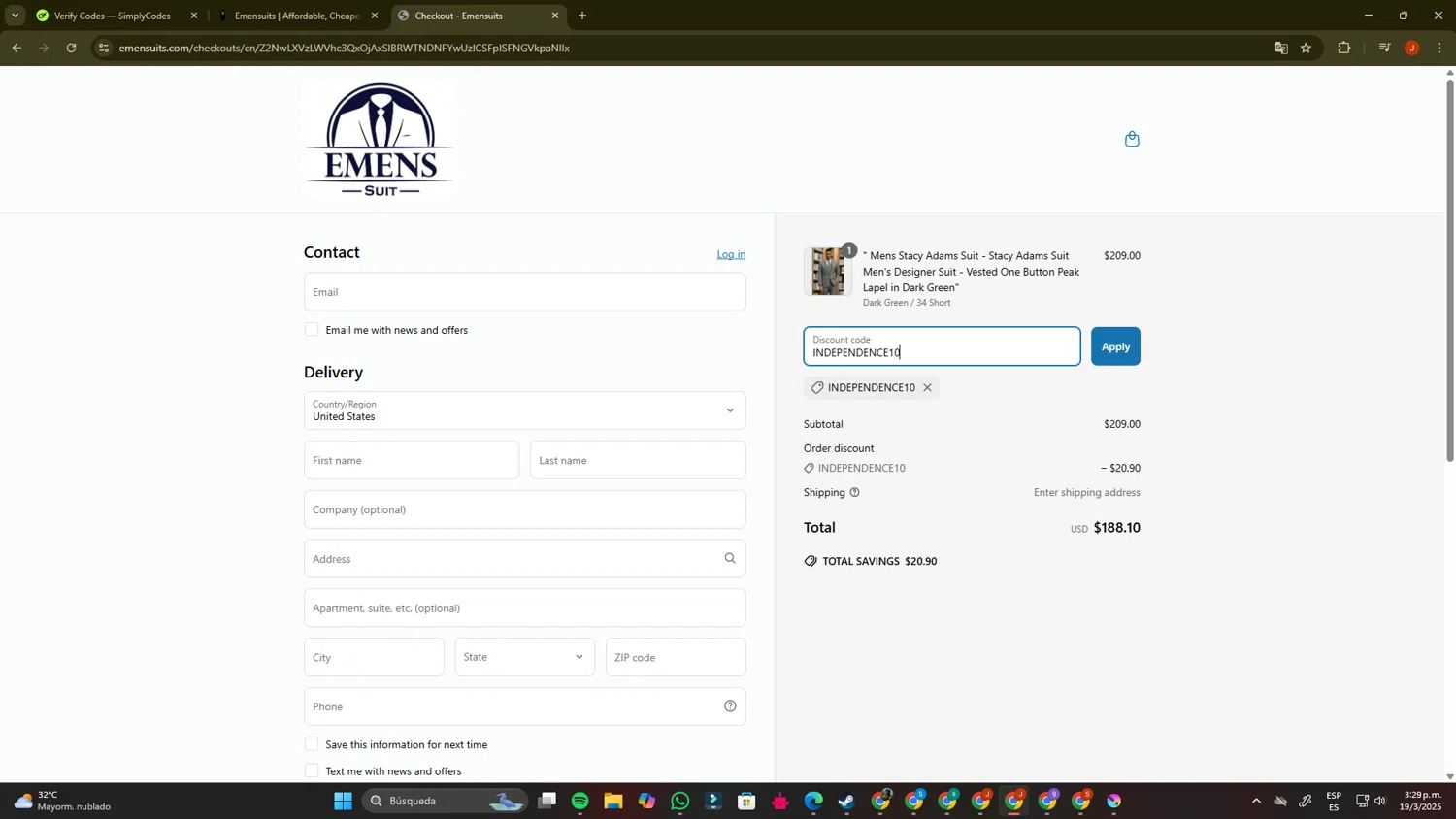
Task: Click the Company (optional) field
Action: pos(524,509)
